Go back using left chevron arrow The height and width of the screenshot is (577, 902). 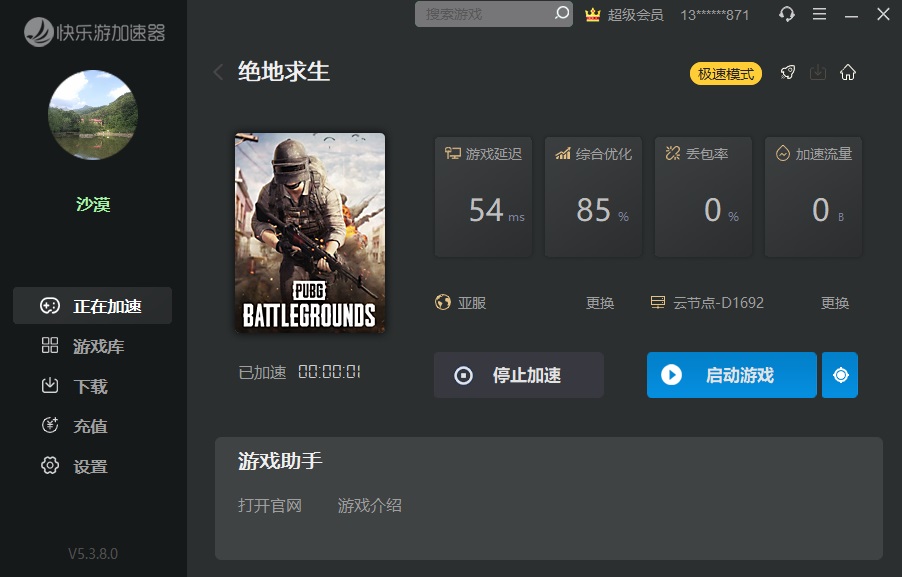tap(218, 72)
